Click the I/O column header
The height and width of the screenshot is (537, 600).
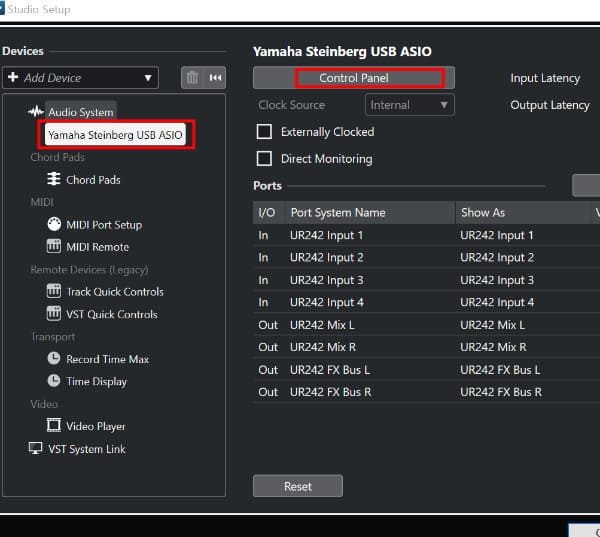click(x=267, y=212)
